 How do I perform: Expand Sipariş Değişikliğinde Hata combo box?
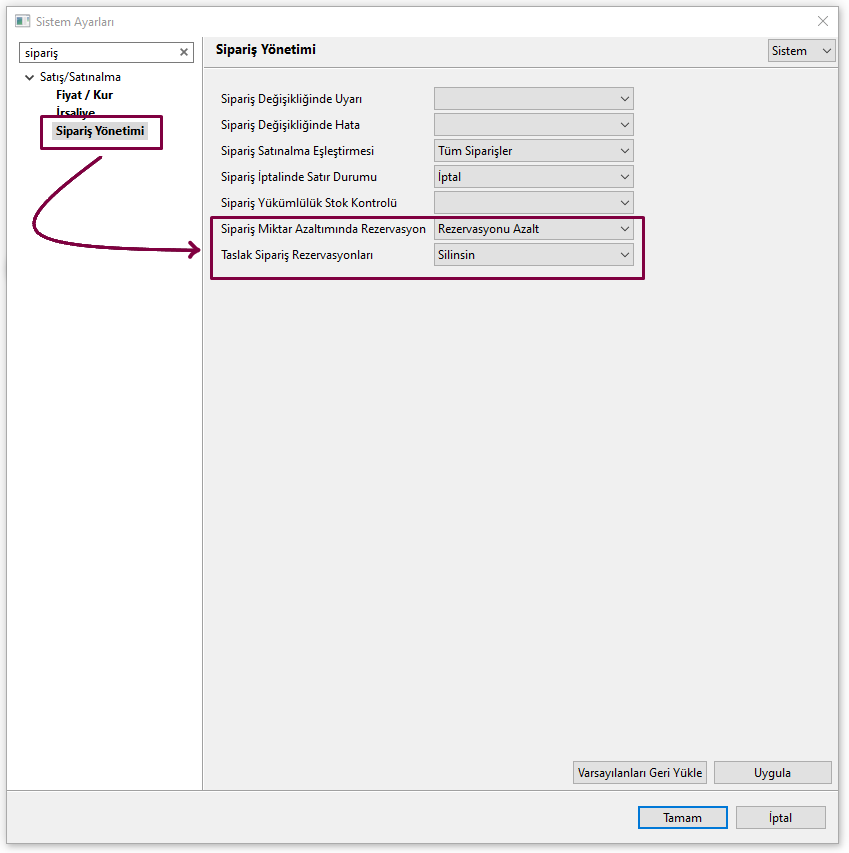click(533, 124)
